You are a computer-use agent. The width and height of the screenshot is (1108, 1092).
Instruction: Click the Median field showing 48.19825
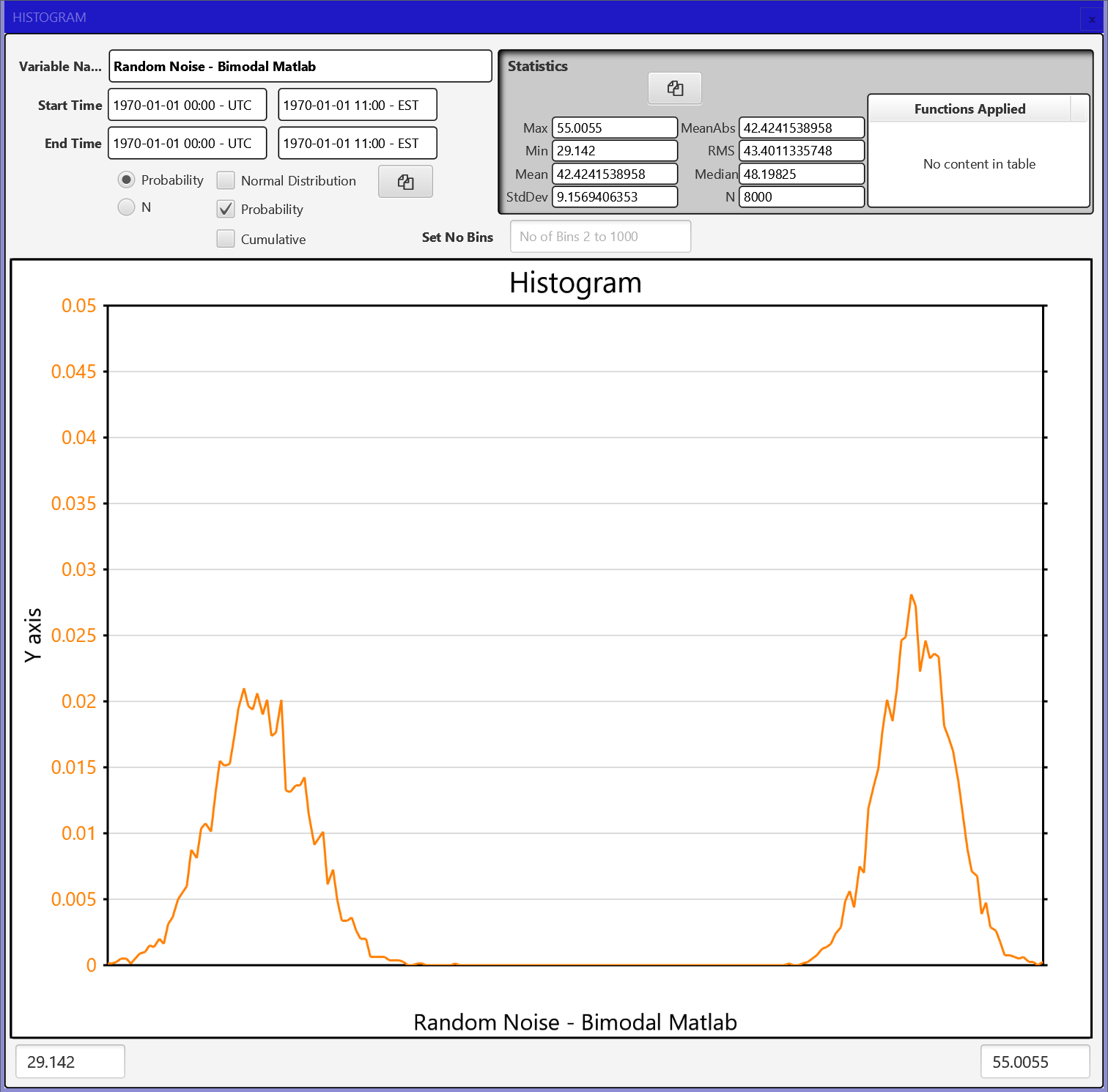pos(801,174)
